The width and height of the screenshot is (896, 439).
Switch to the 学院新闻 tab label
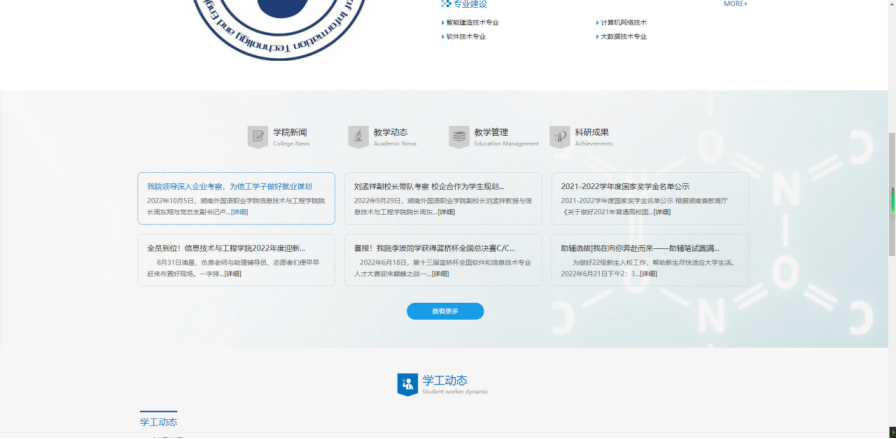click(290, 132)
